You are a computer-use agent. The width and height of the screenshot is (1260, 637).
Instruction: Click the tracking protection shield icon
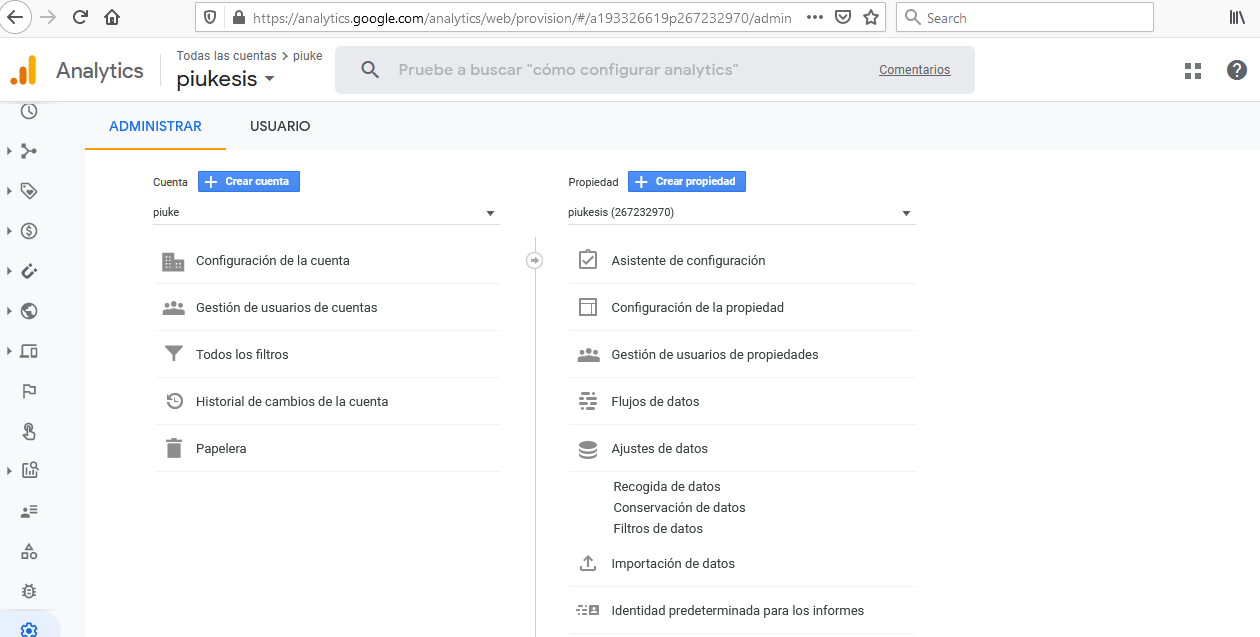[x=210, y=17]
